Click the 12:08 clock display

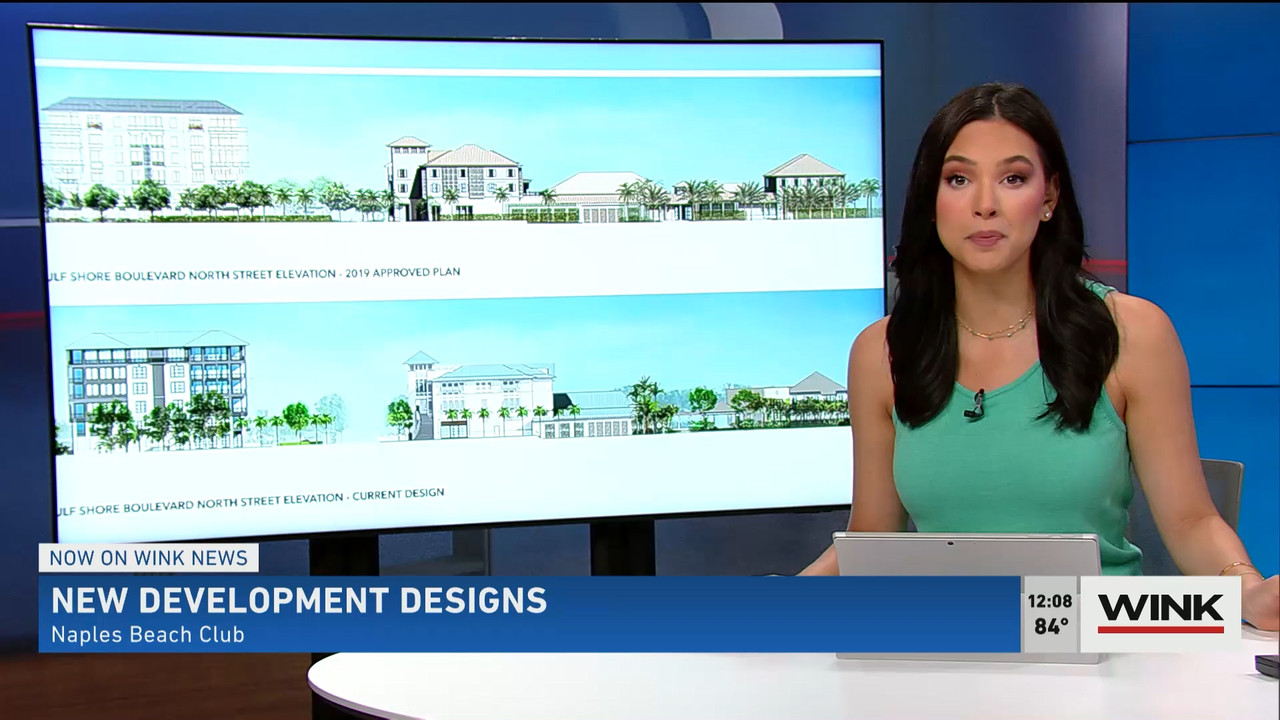pyautogui.click(x=1050, y=602)
